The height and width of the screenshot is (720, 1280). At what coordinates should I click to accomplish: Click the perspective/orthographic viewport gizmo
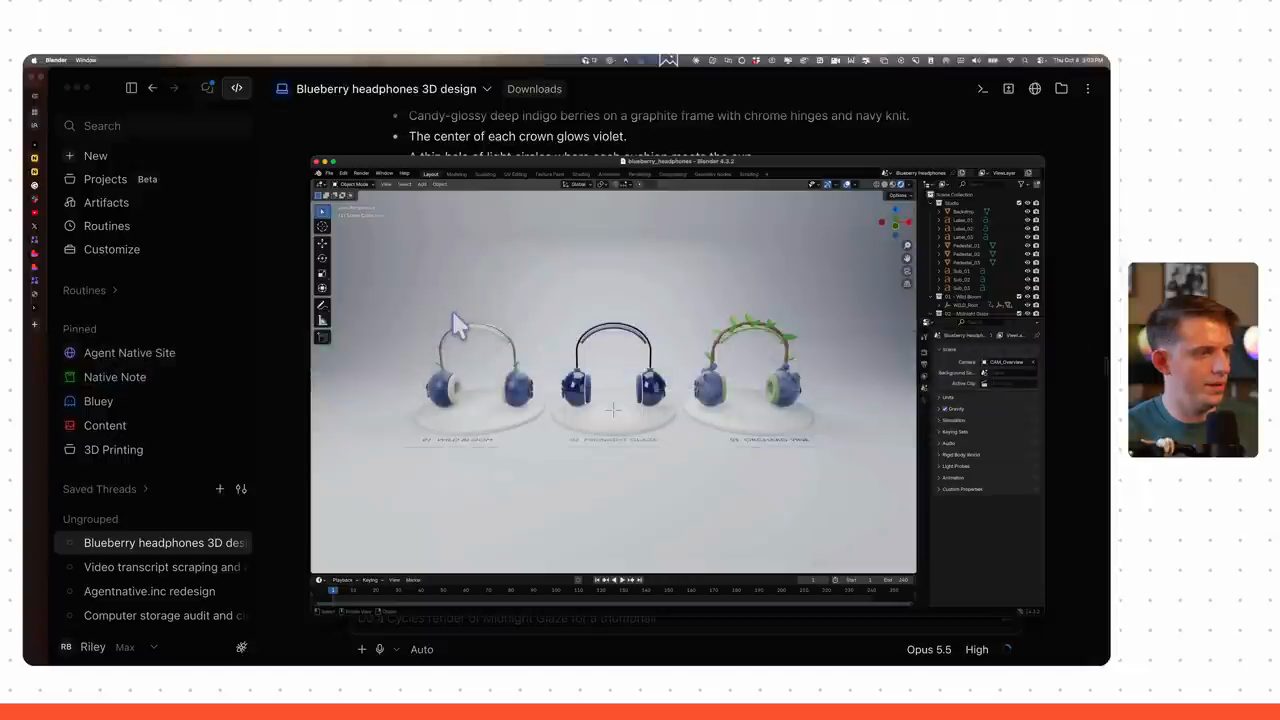pyautogui.click(x=907, y=284)
